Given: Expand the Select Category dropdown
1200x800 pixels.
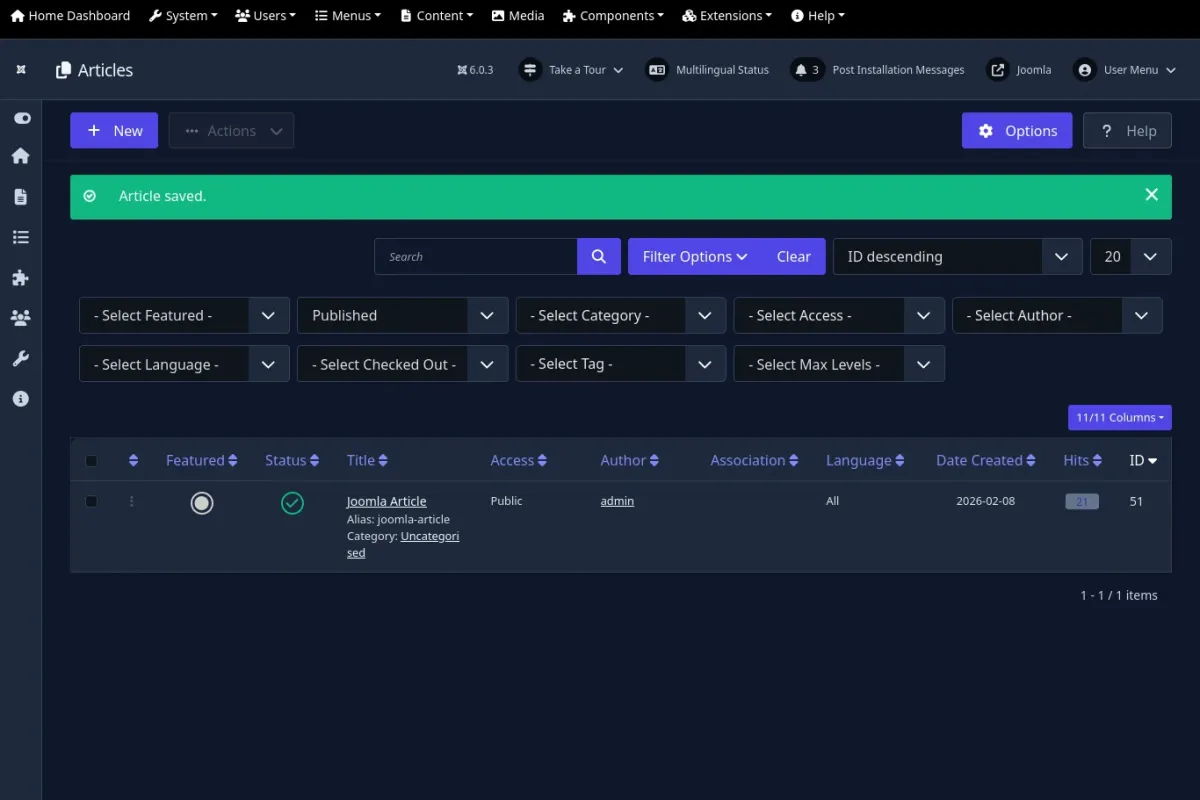Looking at the screenshot, I should tap(620, 316).
